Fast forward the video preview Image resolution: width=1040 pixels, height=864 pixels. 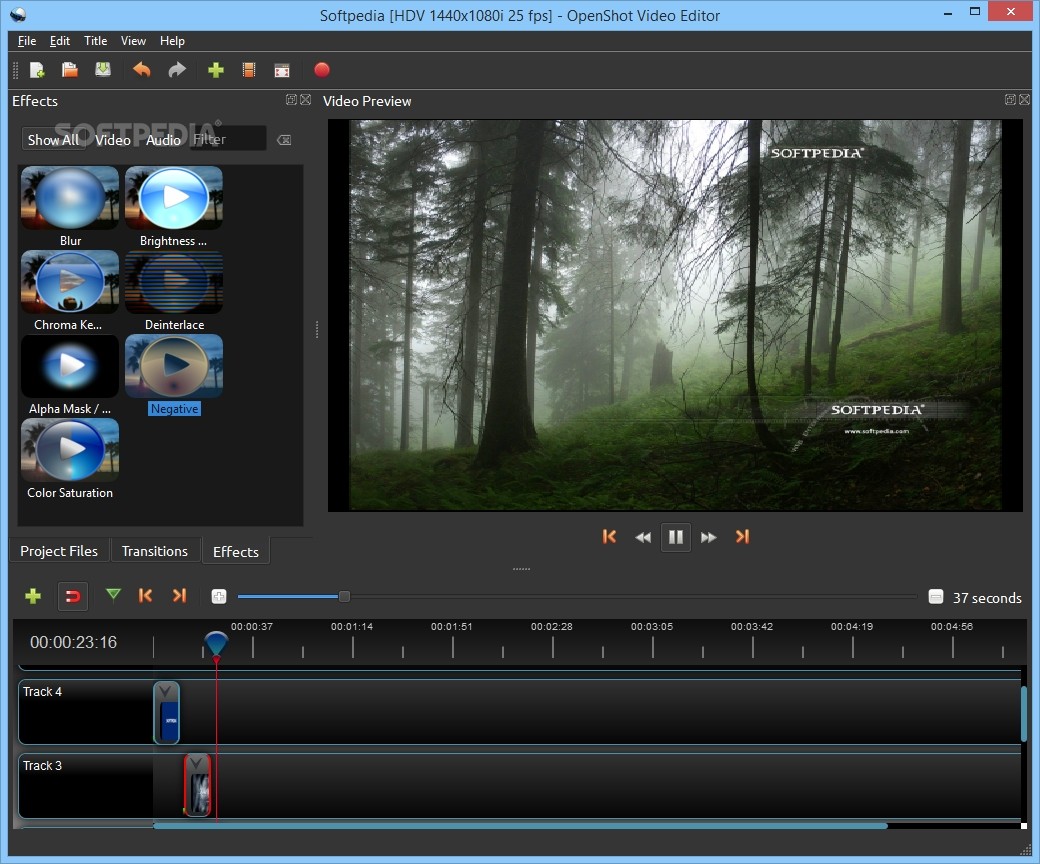click(x=708, y=537)
